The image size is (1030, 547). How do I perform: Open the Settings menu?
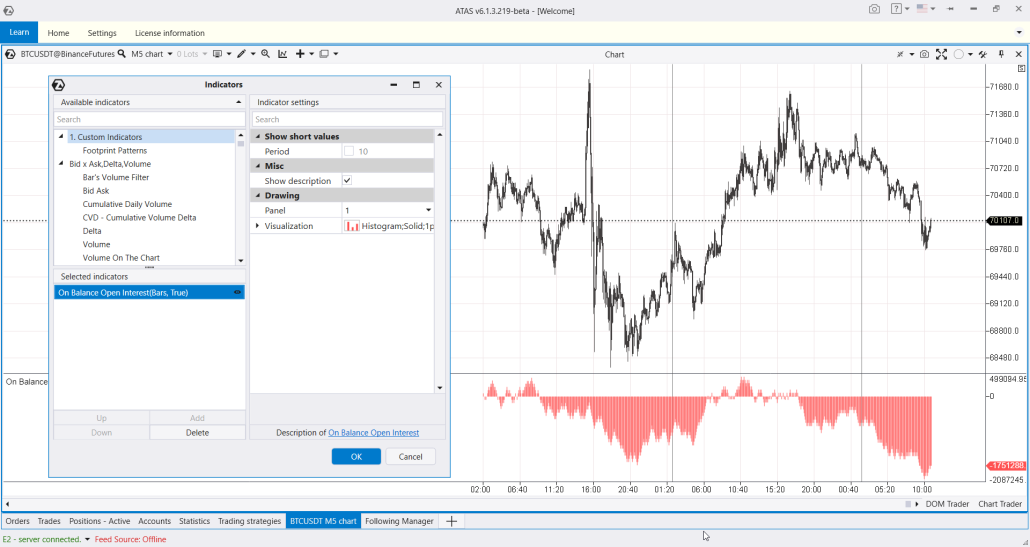tap(102, 33)
